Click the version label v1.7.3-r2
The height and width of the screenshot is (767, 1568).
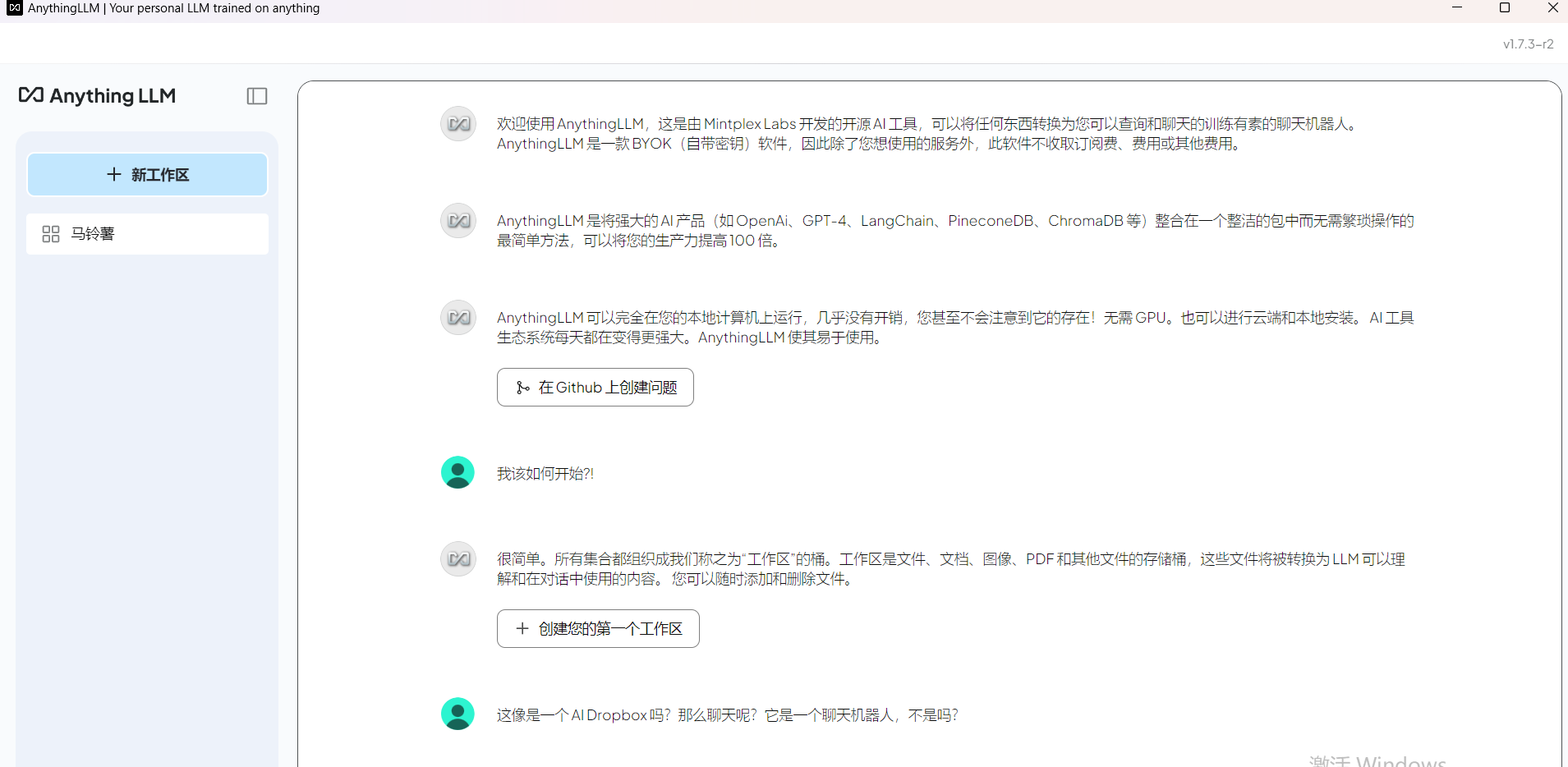[1528, 44]
